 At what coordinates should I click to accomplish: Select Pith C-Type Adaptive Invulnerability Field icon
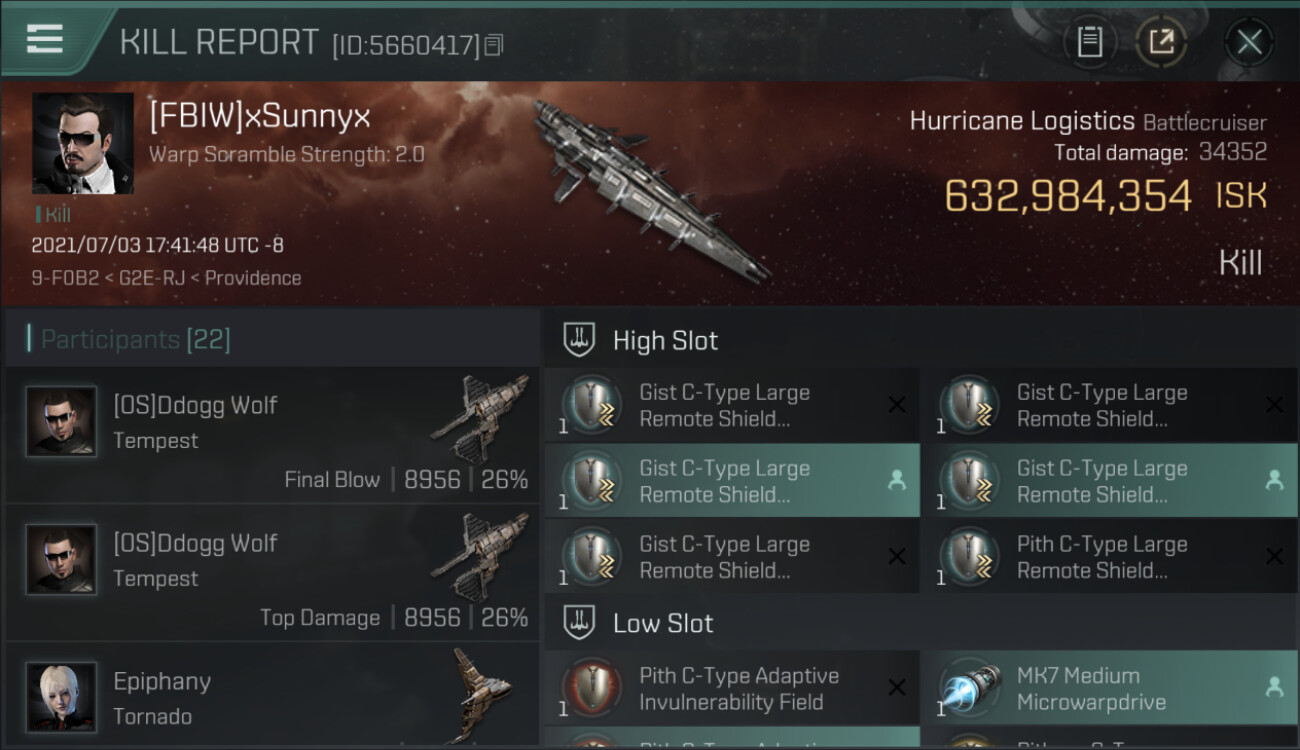click(x=592, y=688)
